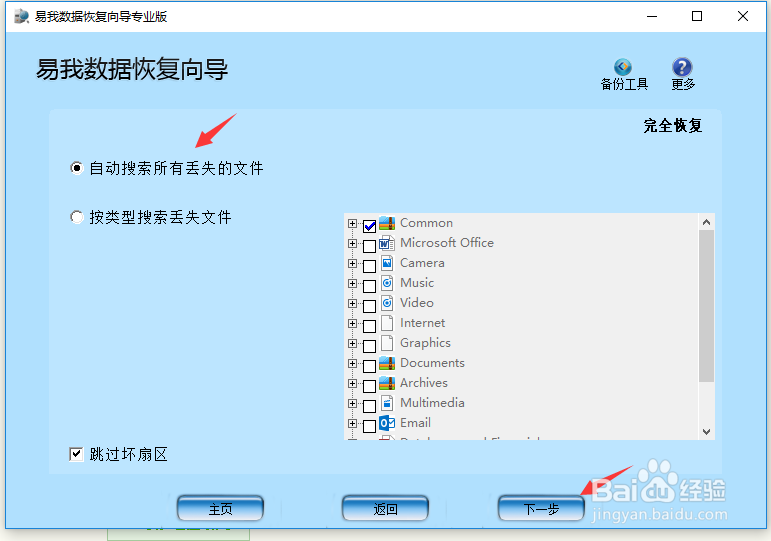Check the Camera checkbox
Screen dimensions: 771x541
(369, 266)
